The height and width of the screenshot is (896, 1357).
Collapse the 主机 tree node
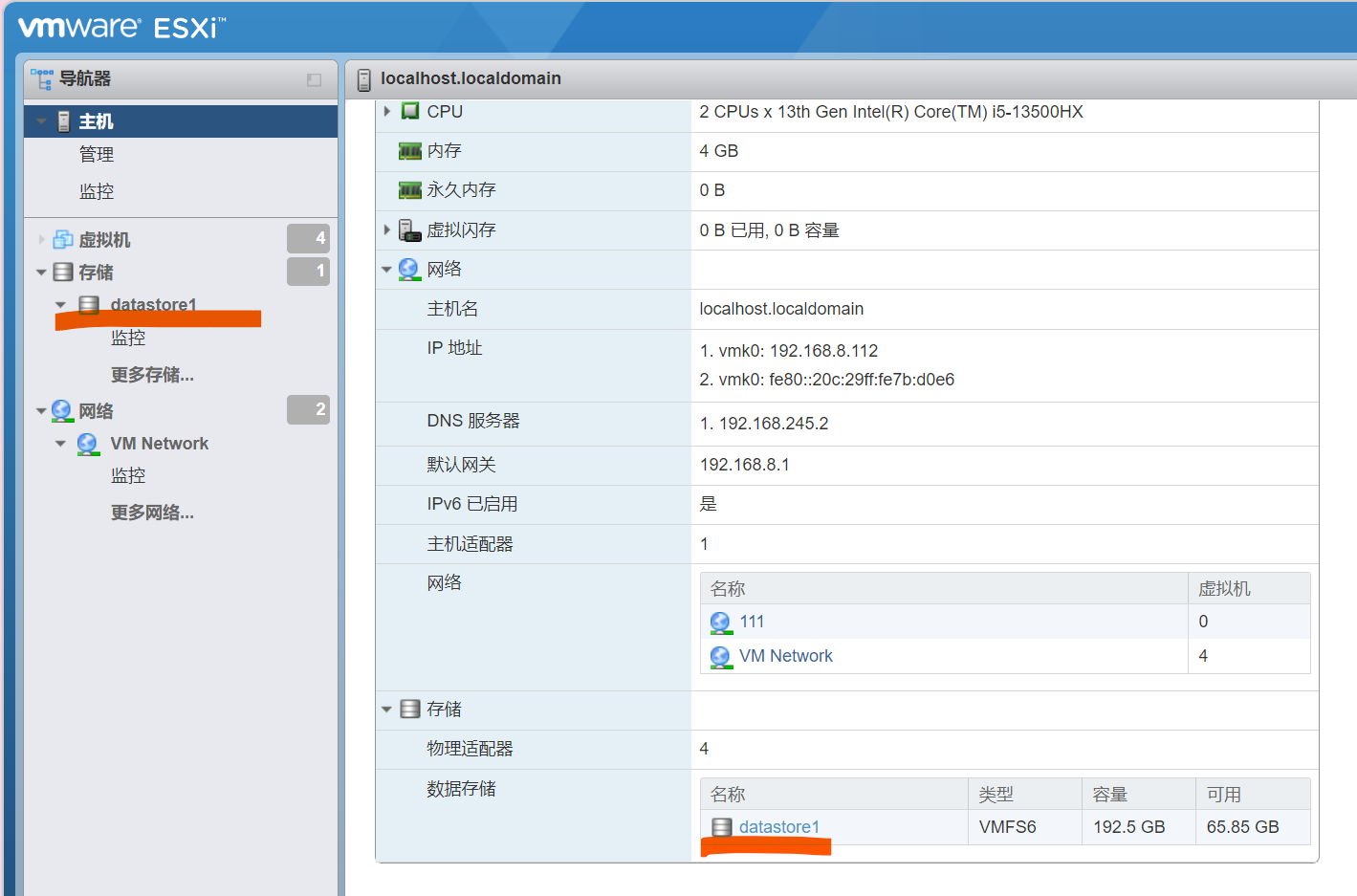41,121
